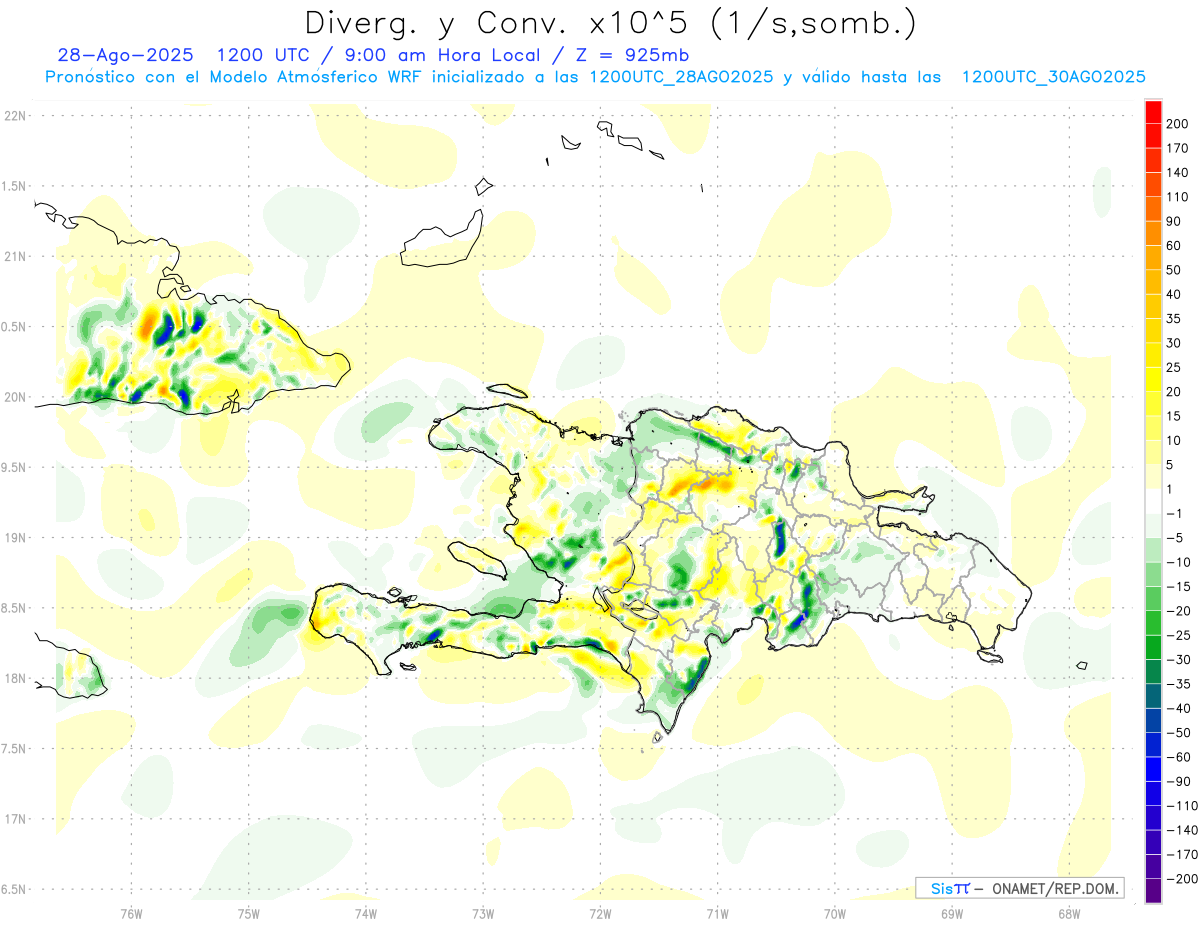Image resolution: width=1200 pixels, height=927 pixels.
Task: Click the 1.5N latitude label
Action: click(x=15, y=186)
